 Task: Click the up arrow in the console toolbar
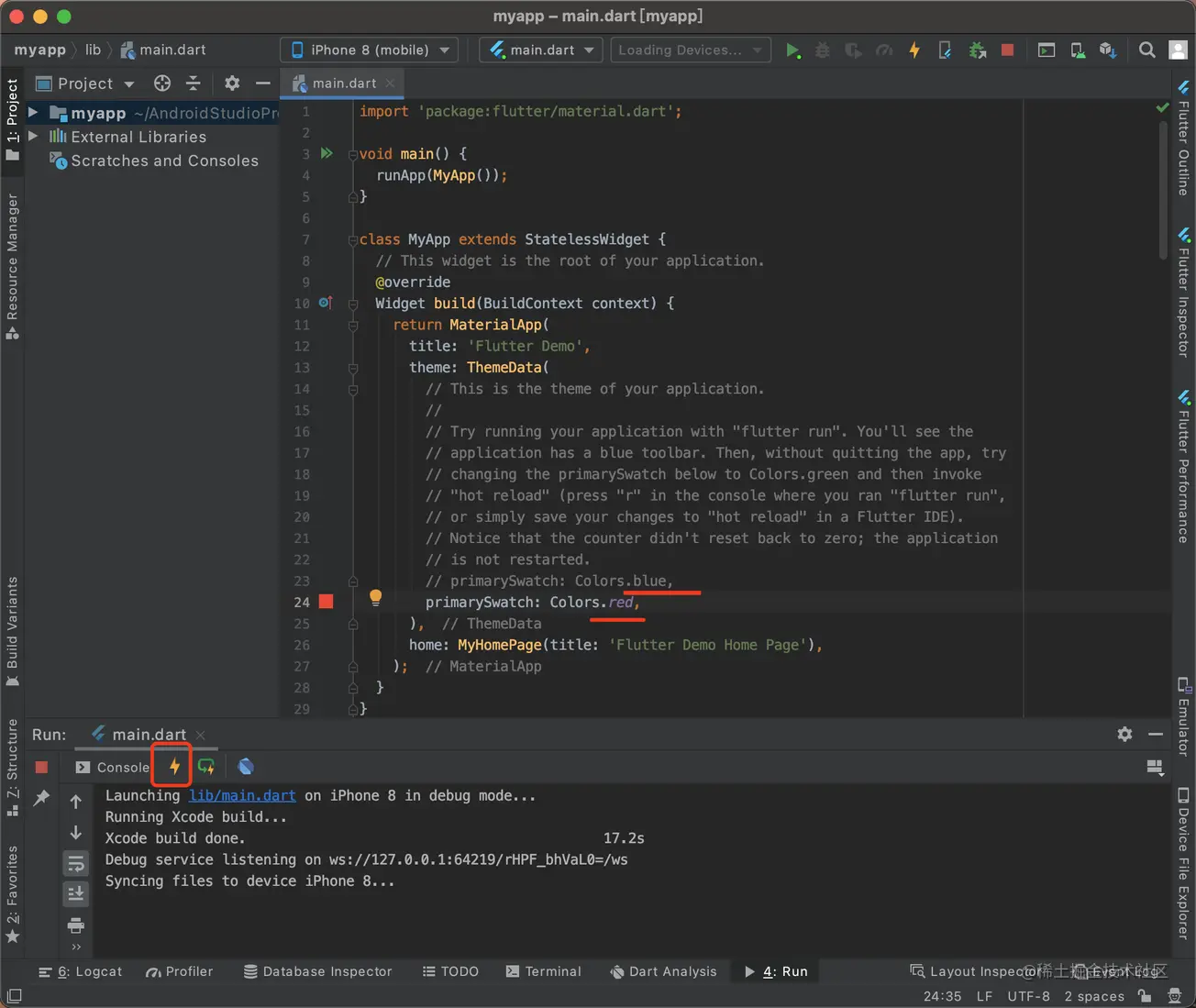76,802
